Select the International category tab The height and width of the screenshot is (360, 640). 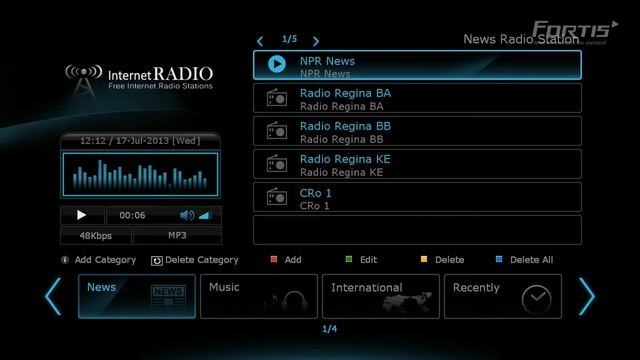point(381,296)
